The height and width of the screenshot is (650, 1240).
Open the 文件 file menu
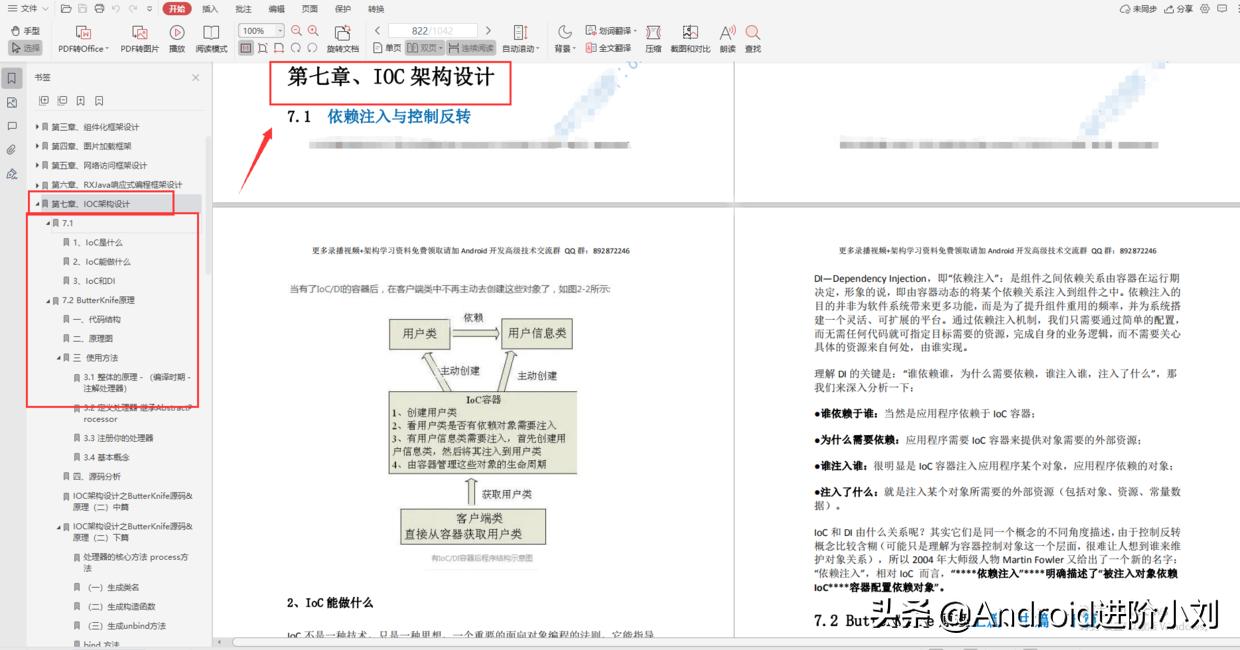[x=27, y=9]
